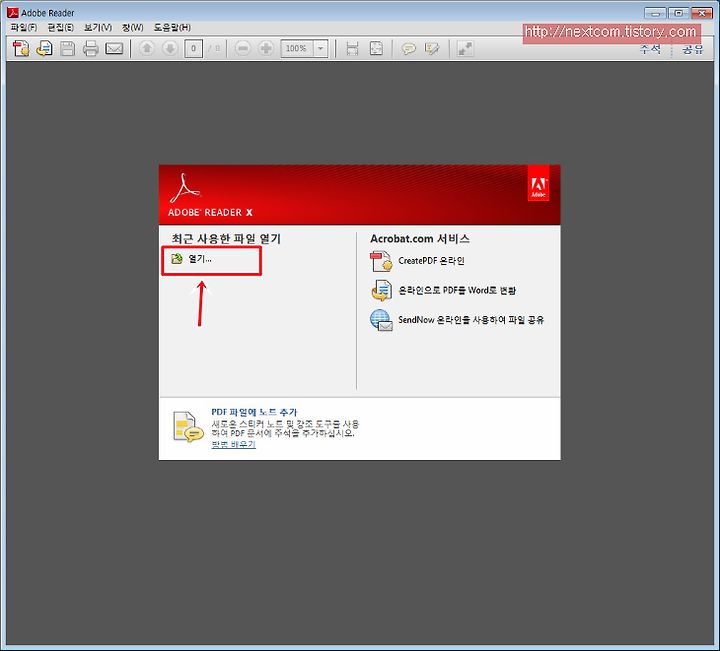Screen dimensions: 720x651
Task: Click the Print icon in toolbar
Action: click(90, 48)
